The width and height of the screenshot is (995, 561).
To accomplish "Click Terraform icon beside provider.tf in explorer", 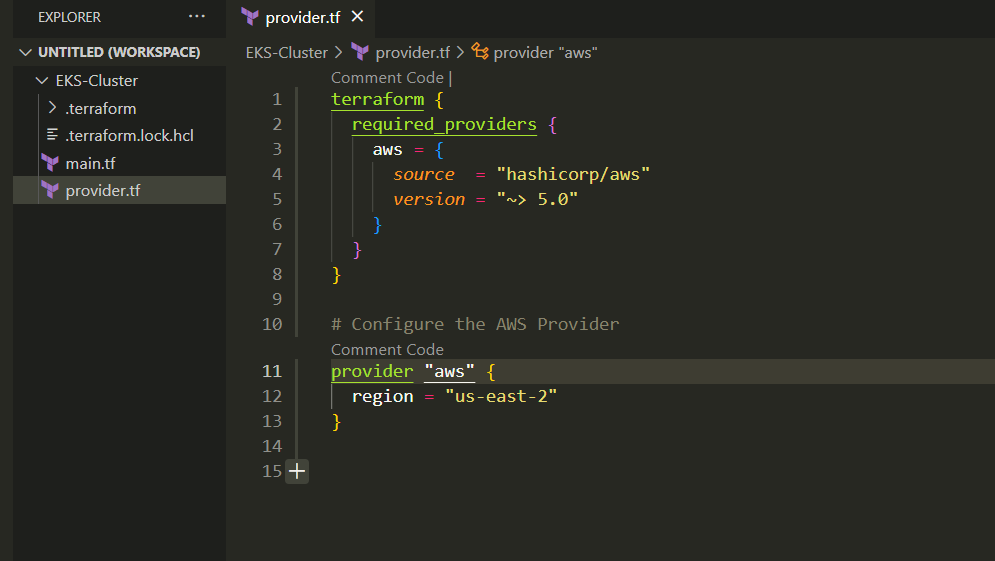I will 49,190.
